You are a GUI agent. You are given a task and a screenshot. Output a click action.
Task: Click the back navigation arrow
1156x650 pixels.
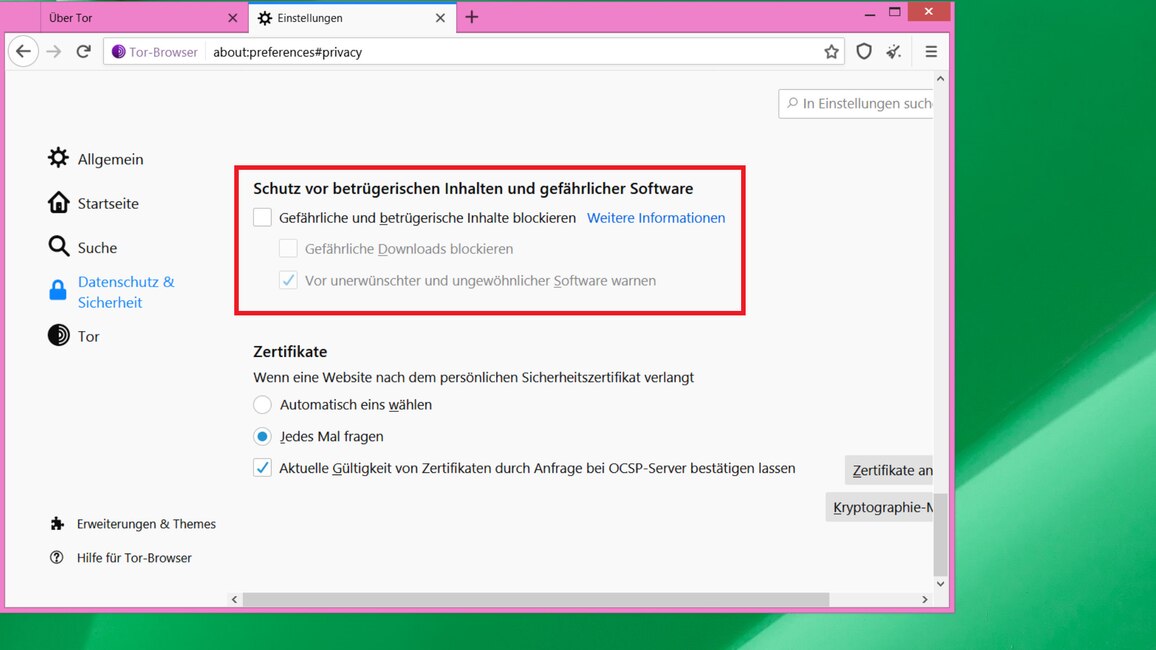[24, 52]
